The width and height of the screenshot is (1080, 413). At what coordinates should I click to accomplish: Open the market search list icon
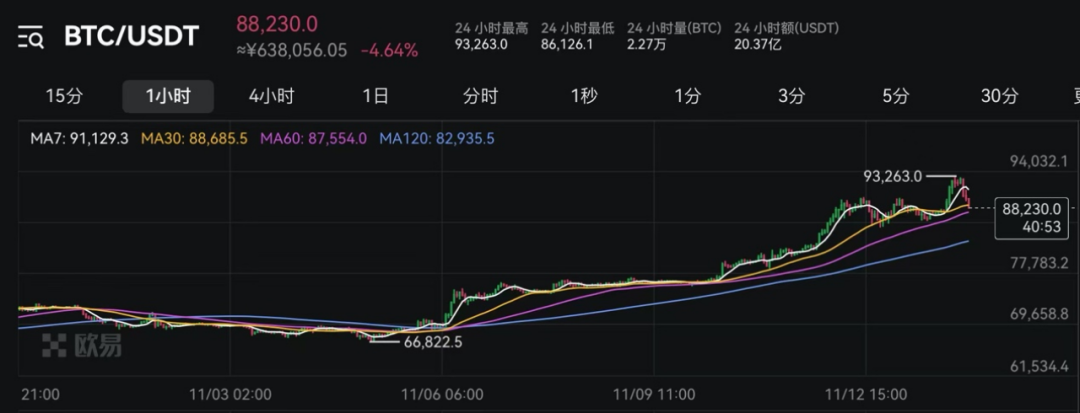point(30,37)
